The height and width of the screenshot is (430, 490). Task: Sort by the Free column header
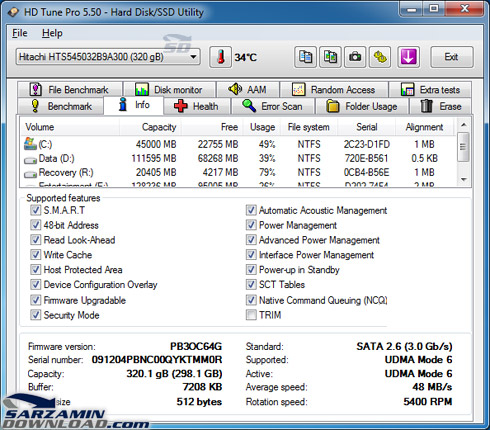212,127
